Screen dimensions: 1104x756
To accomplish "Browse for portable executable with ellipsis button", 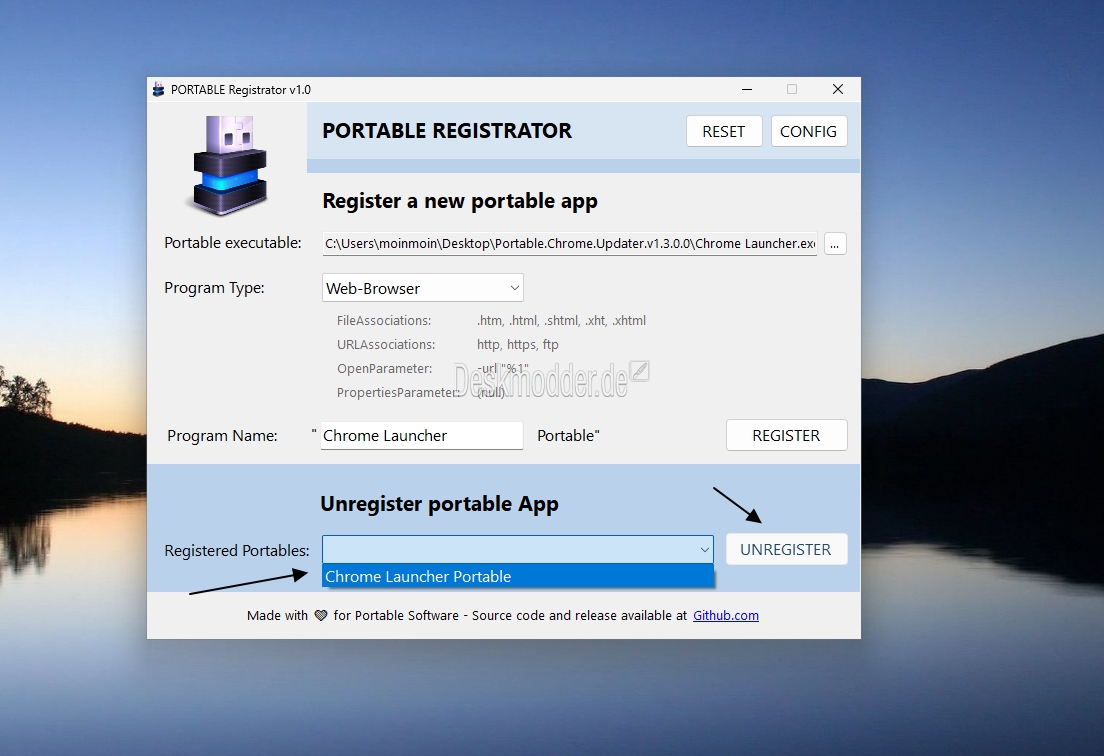I will coord(834,244).
